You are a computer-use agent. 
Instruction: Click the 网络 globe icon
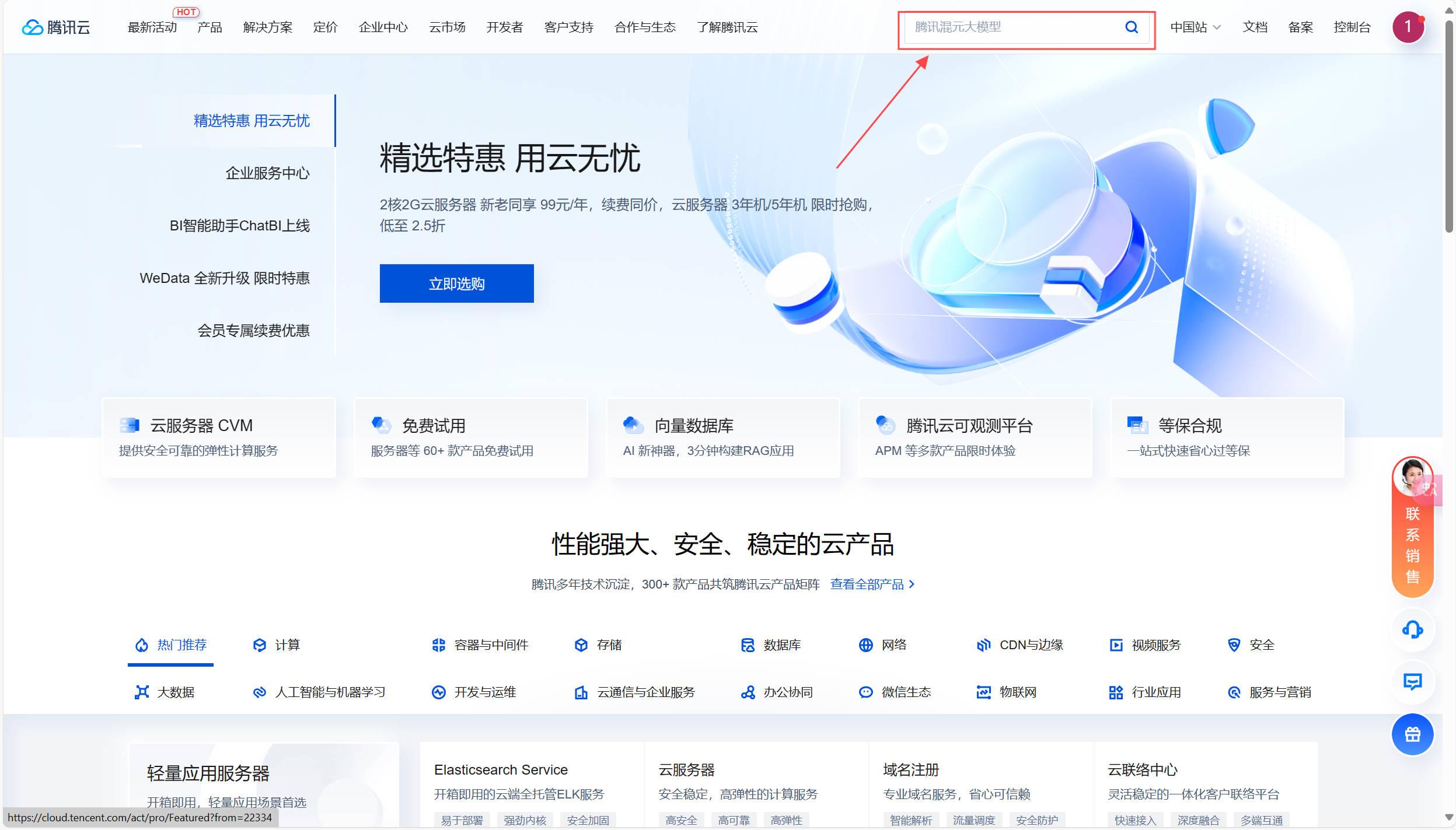point(865,645)
